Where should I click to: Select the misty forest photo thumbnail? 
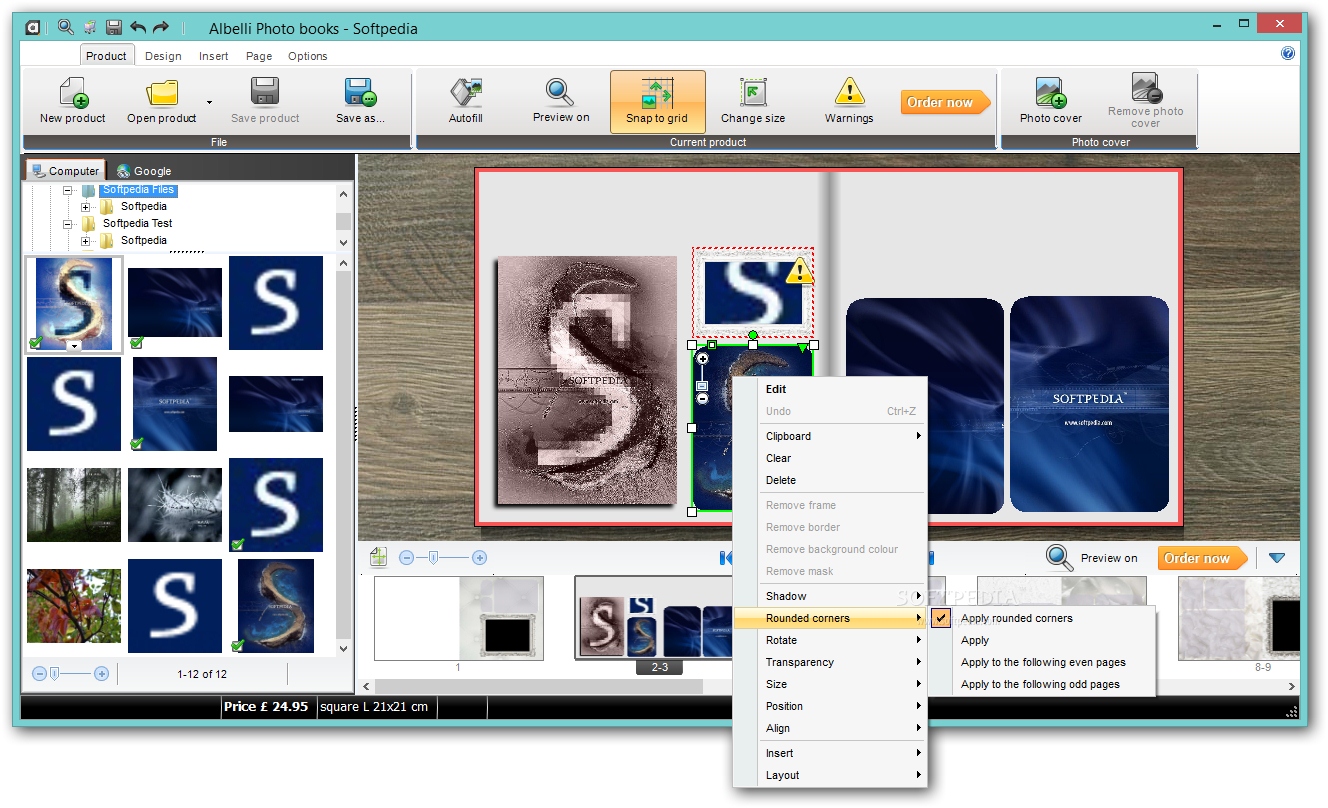point(74,505)
